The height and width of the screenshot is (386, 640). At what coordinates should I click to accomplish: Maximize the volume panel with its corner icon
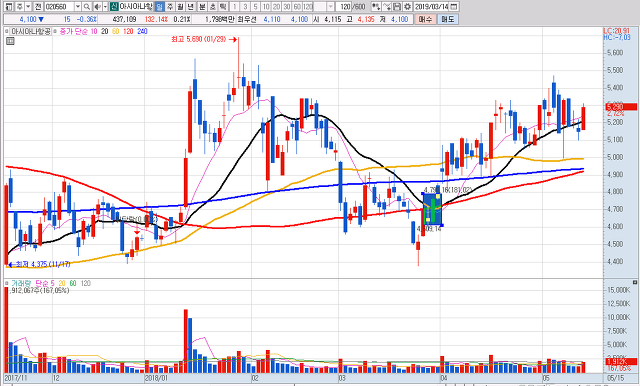(635, 282)
